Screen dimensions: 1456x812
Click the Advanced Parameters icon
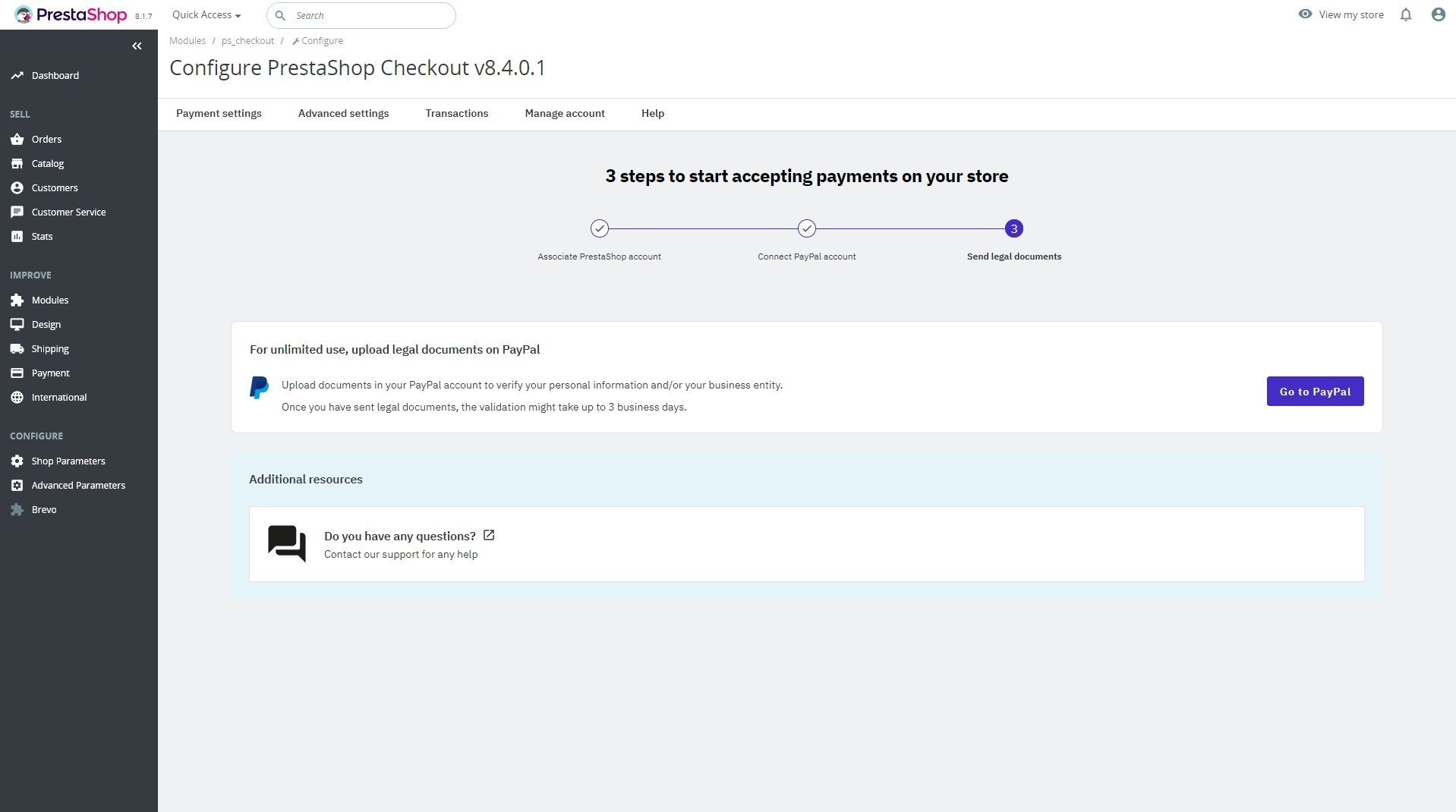point(17,486)
